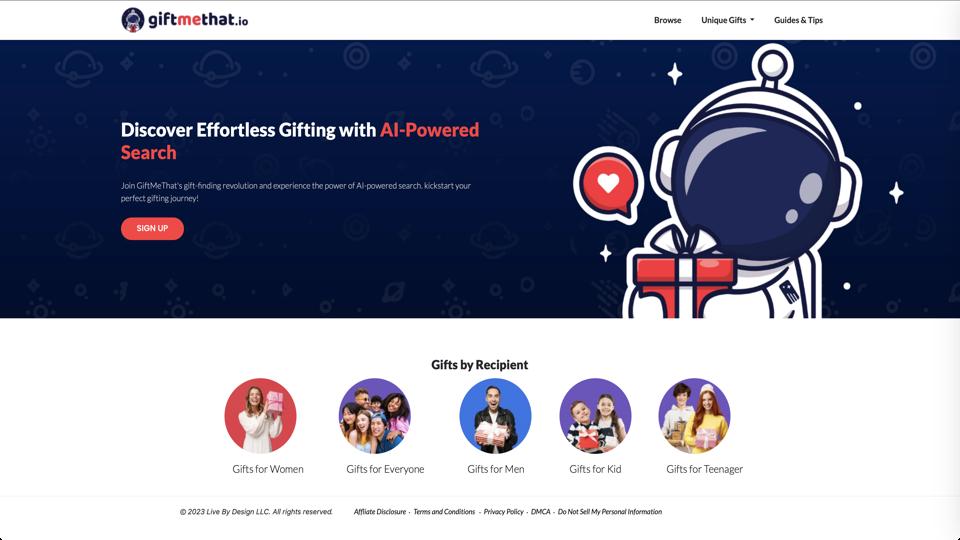Screen dimensions: 960x540
Task: Expand the Unique Gifts dropdown menu
Action: tap(727, 20)
